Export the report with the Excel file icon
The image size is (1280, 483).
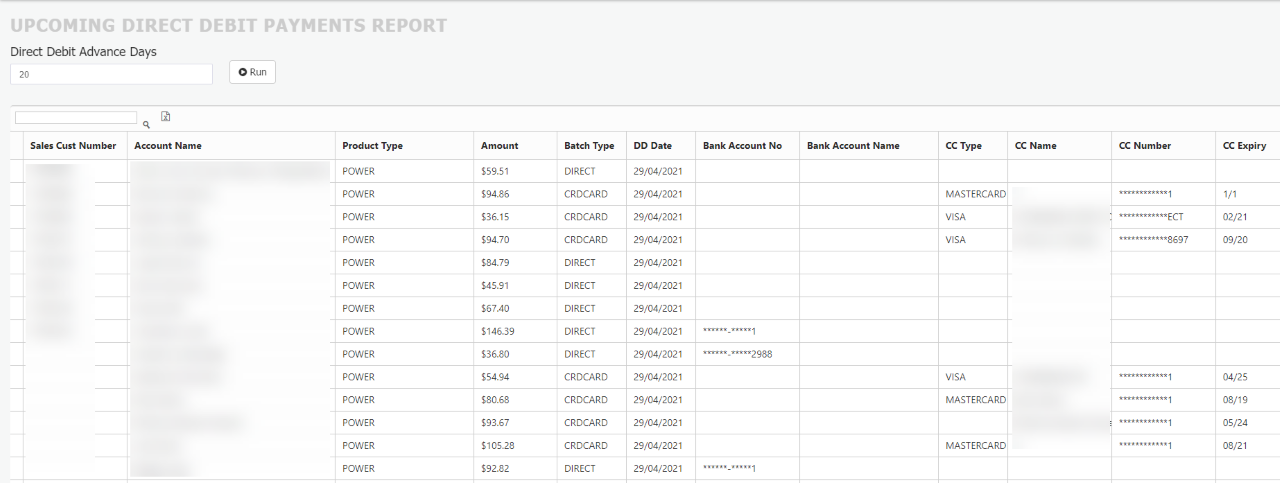click(x=166, y=116)
